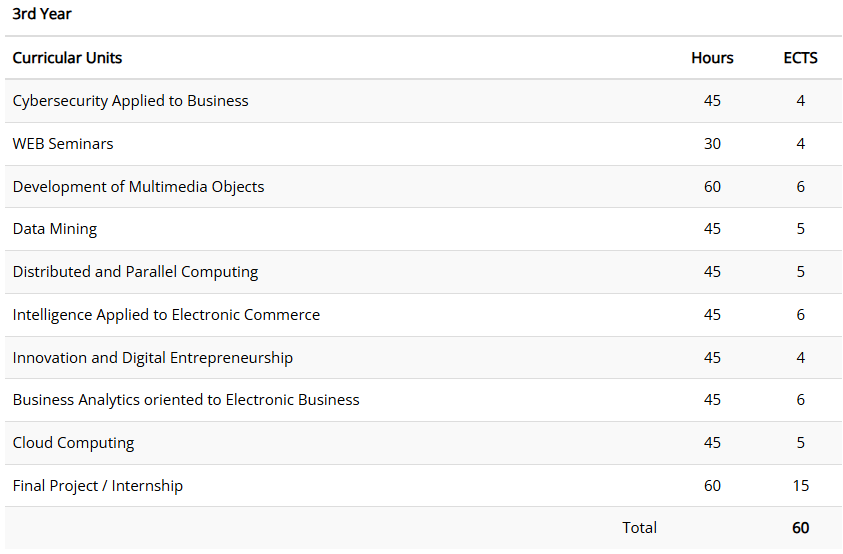Open Development of Multimedia Objects unit
Viewport: 843px width, 554px height.
pos(138,187)
